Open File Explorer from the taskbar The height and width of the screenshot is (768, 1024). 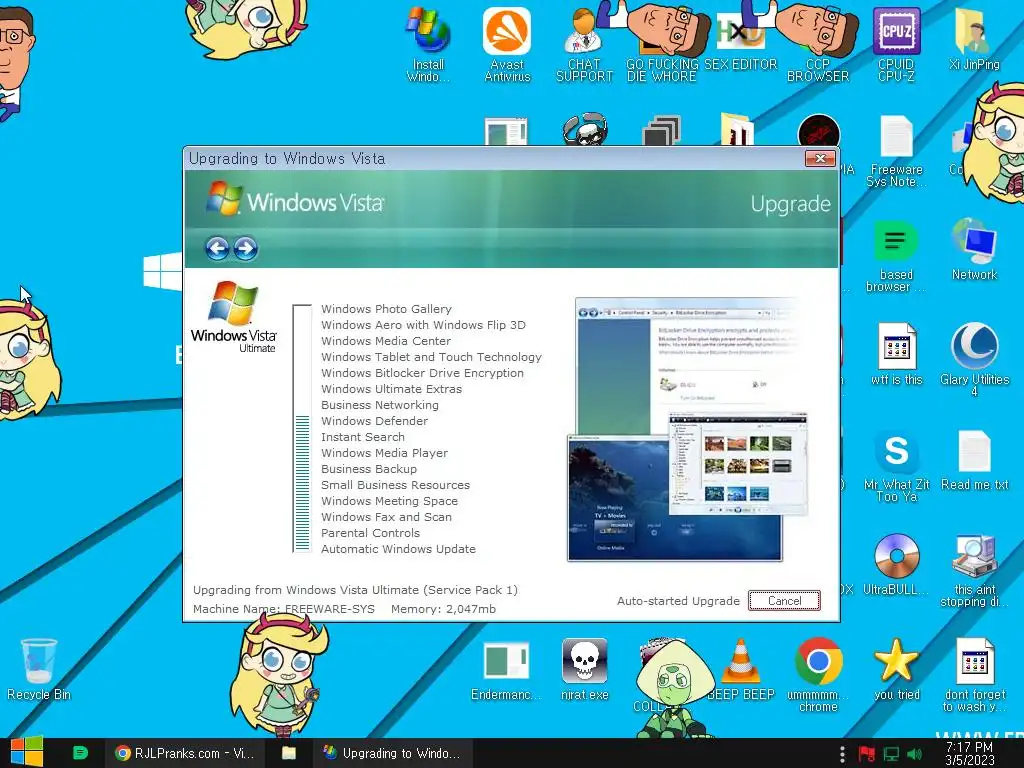click(x=289, y=753)
